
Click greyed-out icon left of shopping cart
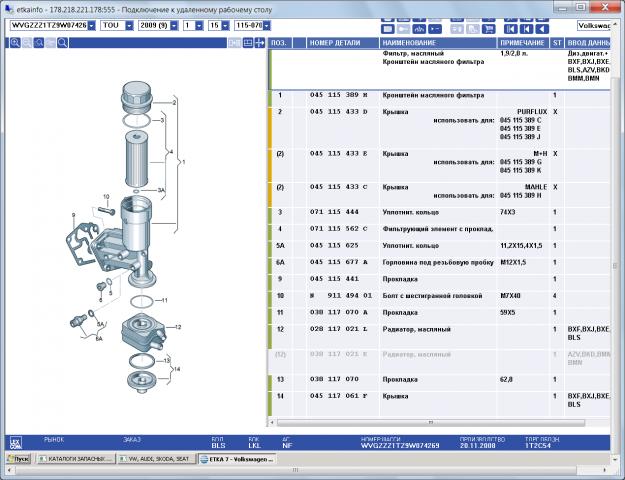473,29
